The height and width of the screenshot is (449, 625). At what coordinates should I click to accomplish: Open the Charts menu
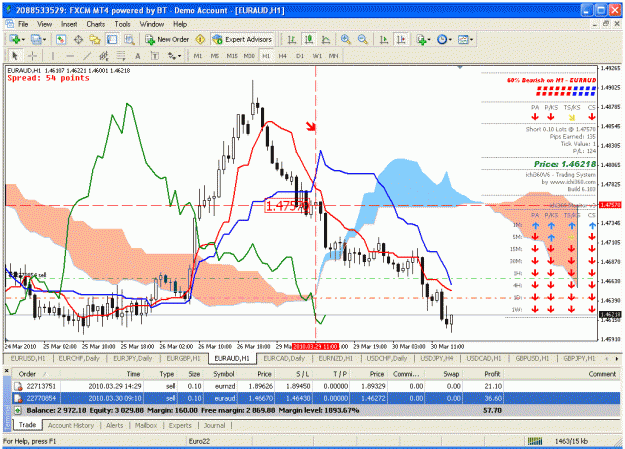click(x=96, y=24)
